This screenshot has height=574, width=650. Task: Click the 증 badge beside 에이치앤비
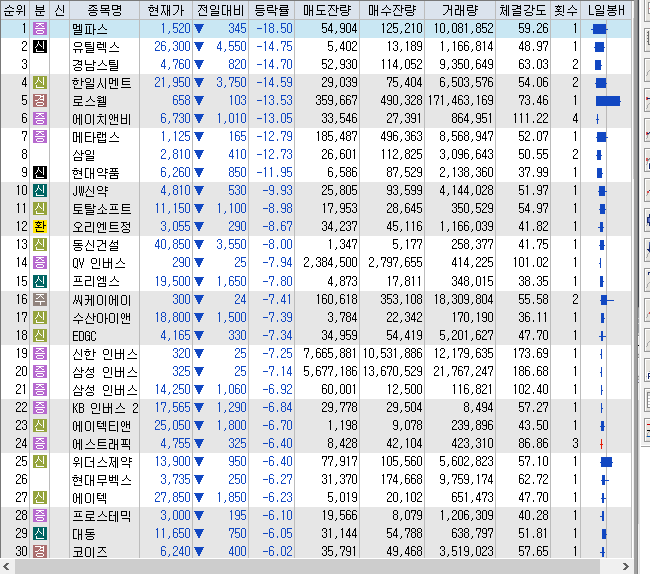click(x=40, y=119)
